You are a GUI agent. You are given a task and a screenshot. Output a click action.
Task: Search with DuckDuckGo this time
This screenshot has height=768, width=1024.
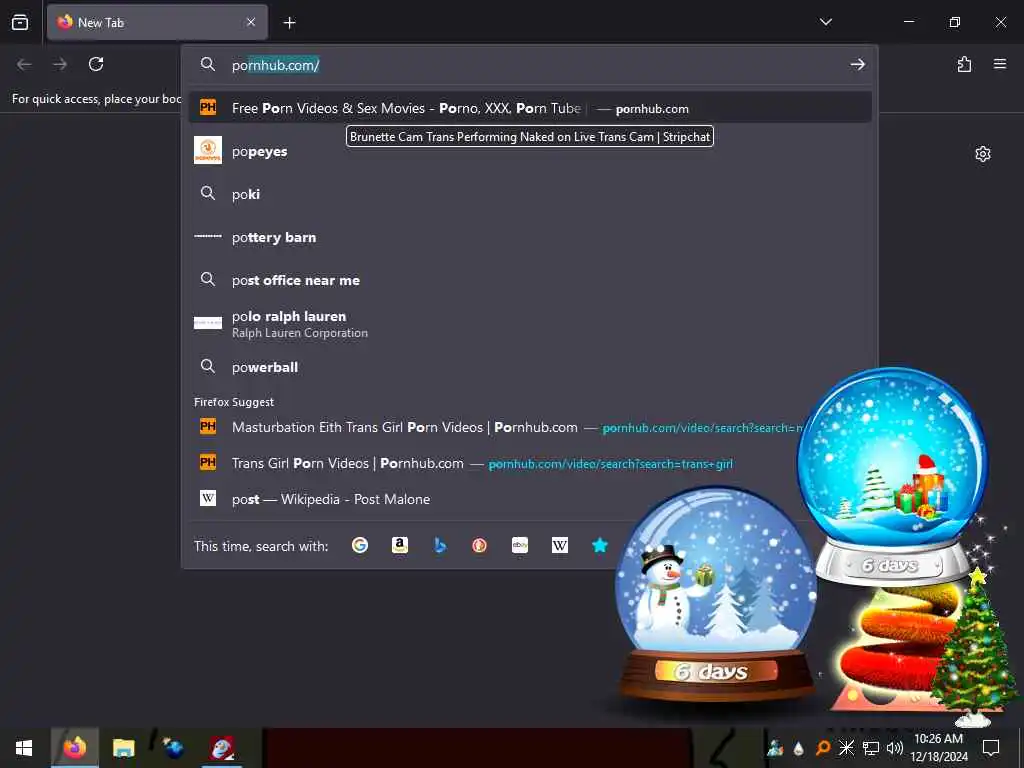479,545
